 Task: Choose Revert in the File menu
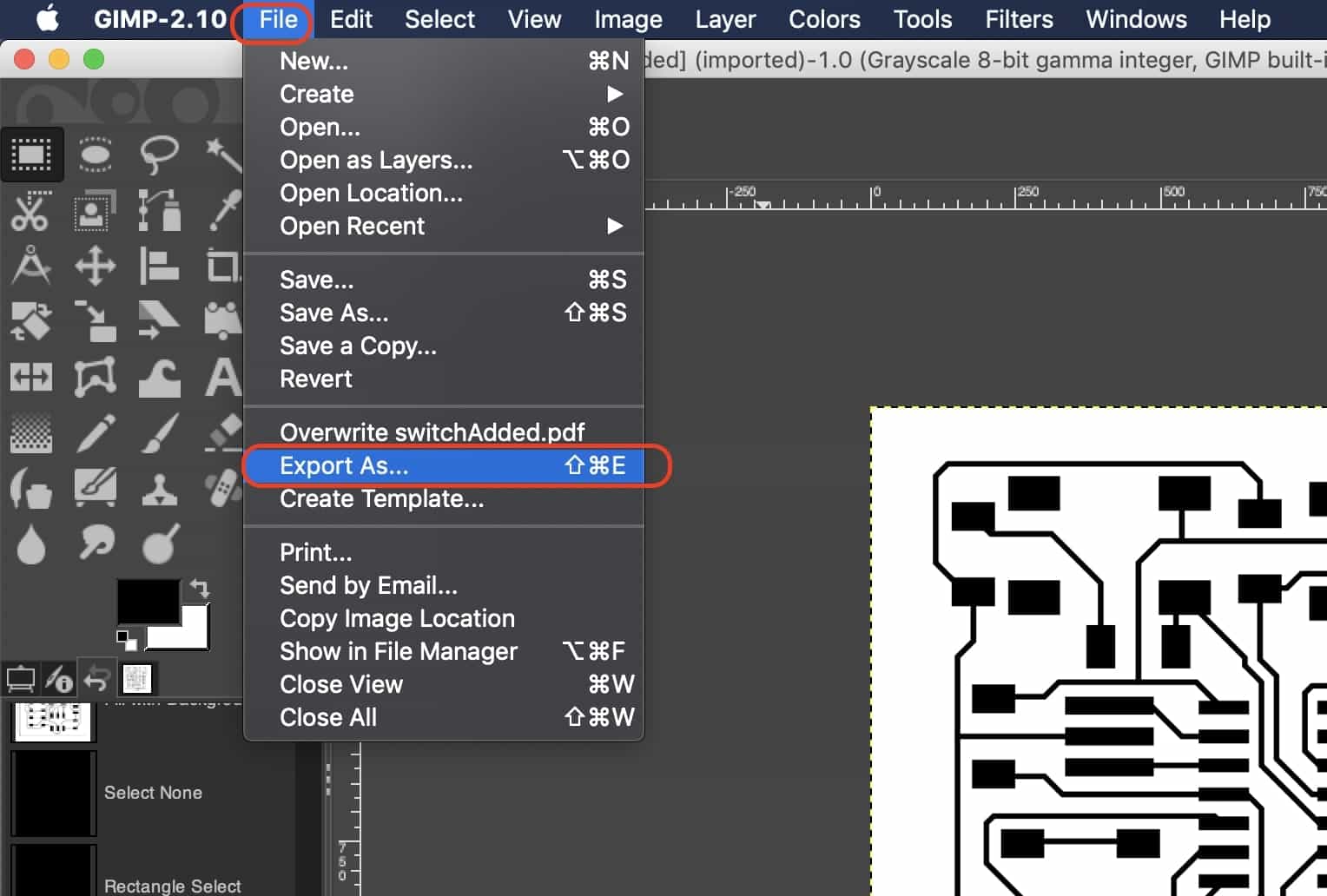tap(444, 379)
